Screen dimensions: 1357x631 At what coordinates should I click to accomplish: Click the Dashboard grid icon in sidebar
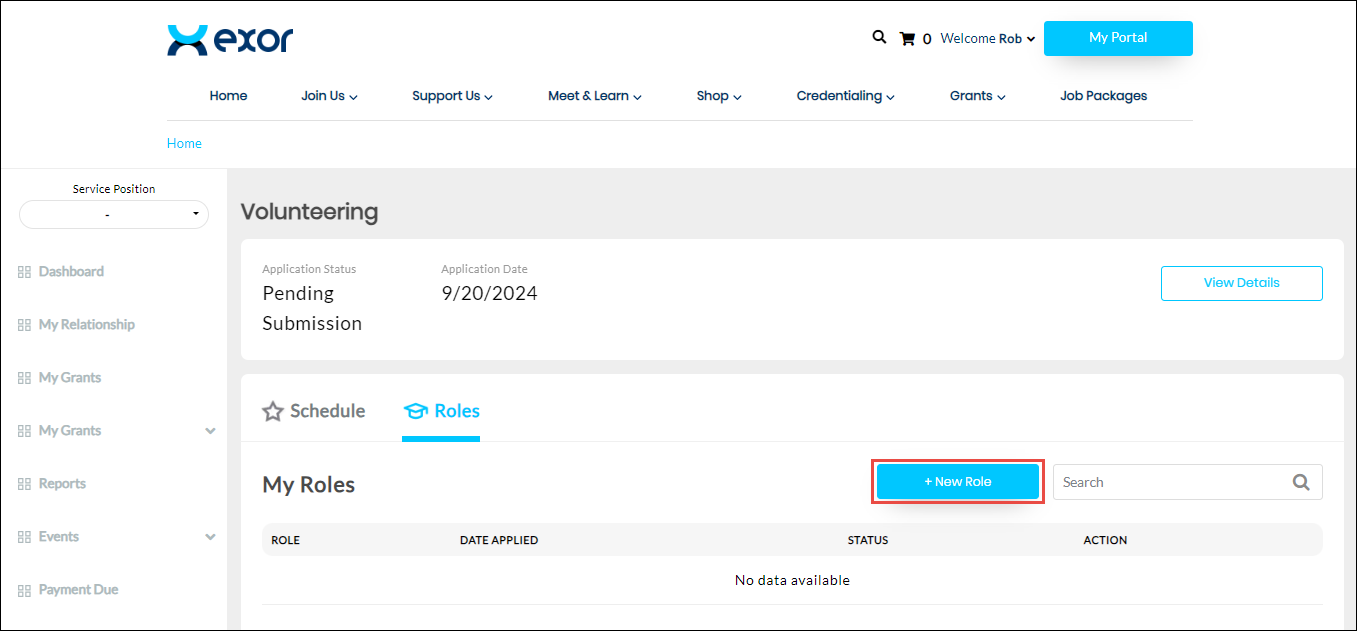click(24, 272)
